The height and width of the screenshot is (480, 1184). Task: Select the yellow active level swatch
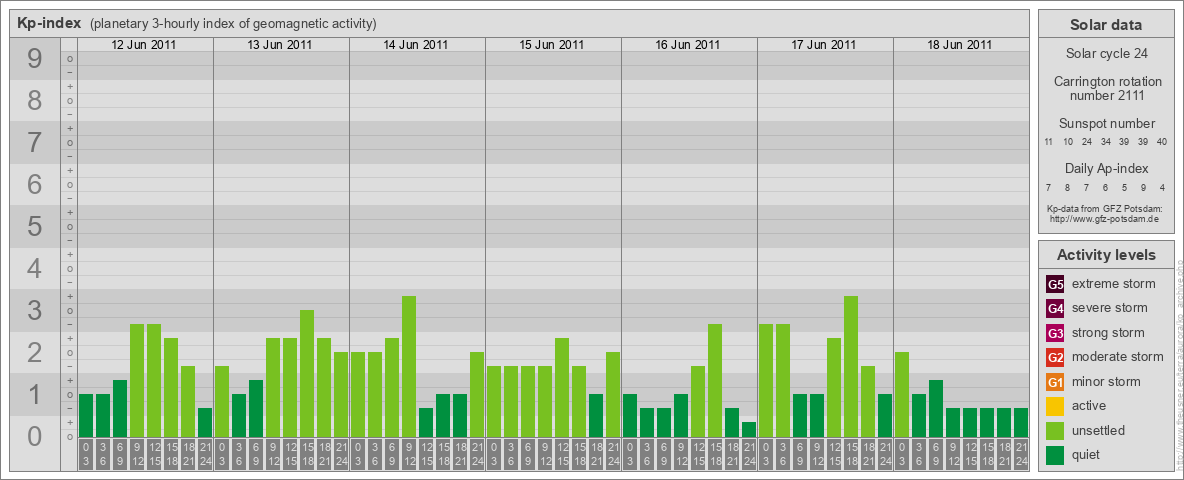[x=1055, y=406]
